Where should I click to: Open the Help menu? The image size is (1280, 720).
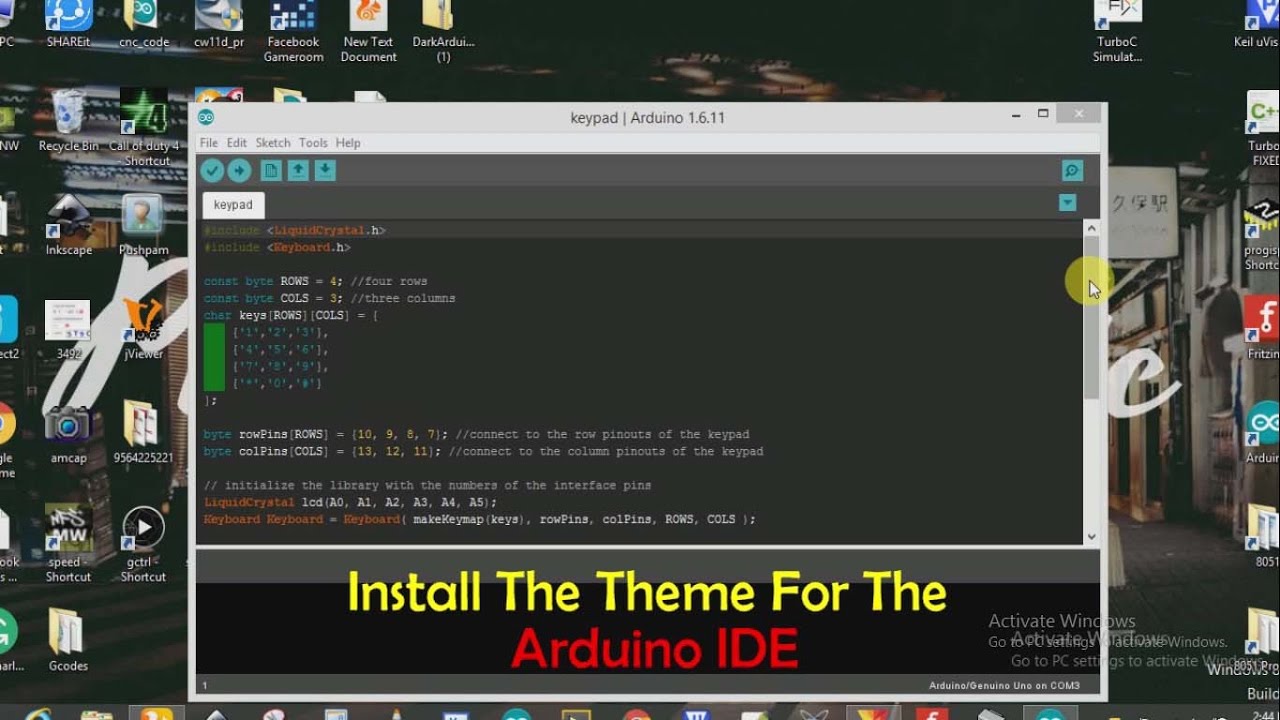[x=348, y=143]
